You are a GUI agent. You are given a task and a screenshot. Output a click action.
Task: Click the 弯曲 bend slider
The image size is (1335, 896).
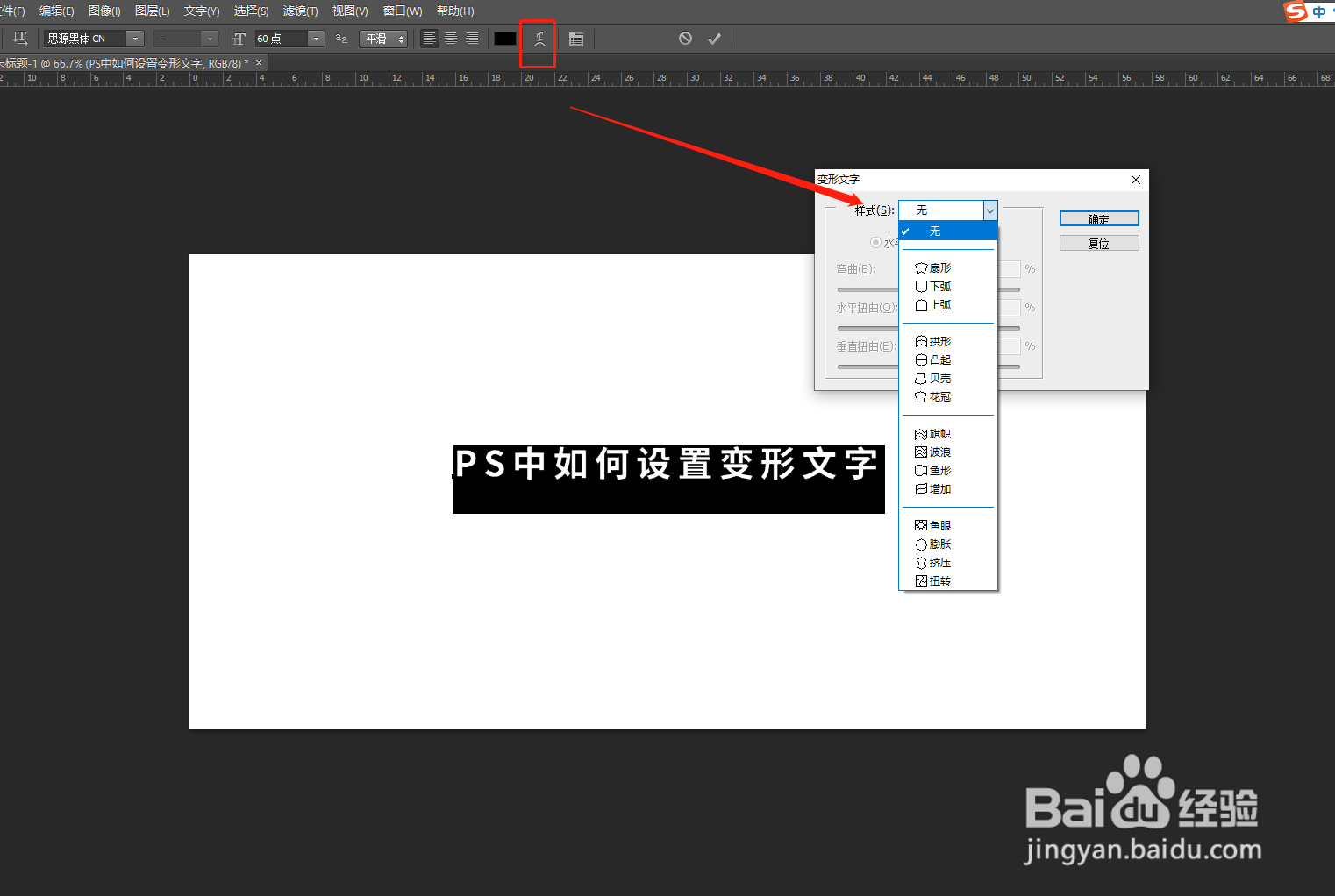click(929, 289)
